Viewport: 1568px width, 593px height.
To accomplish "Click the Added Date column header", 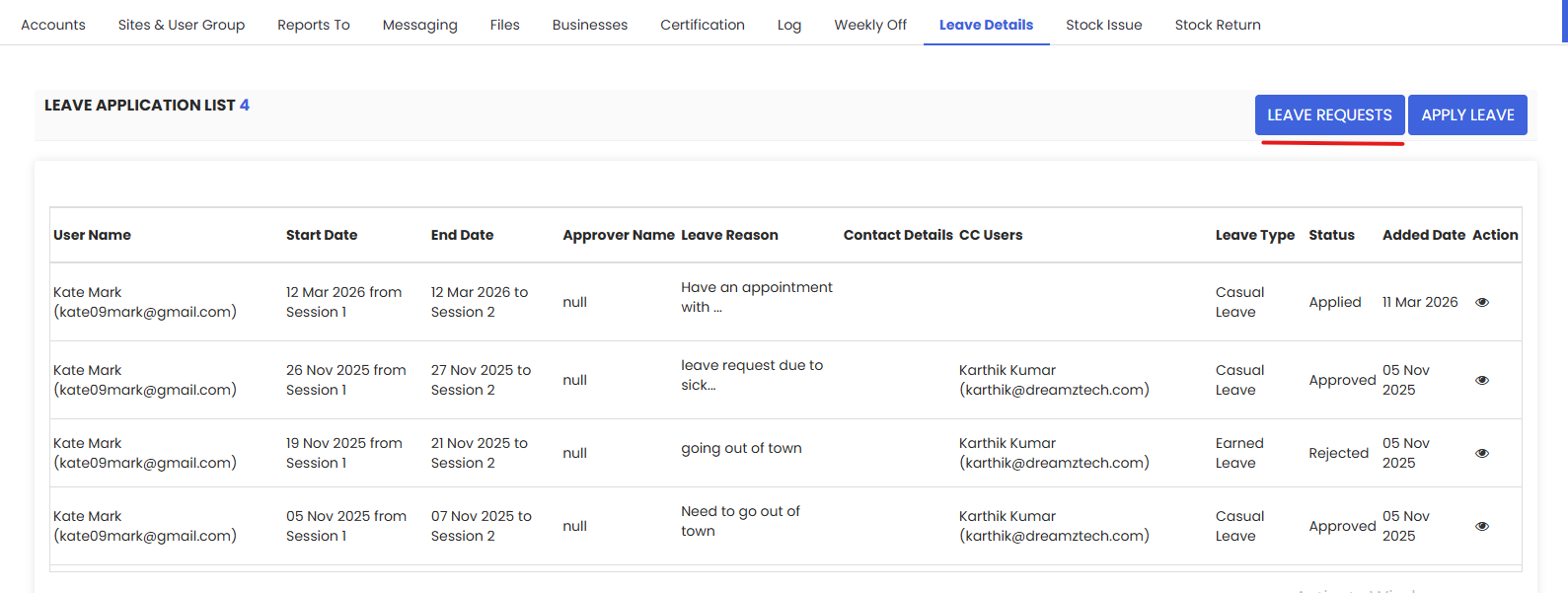I will [1424, 235].
